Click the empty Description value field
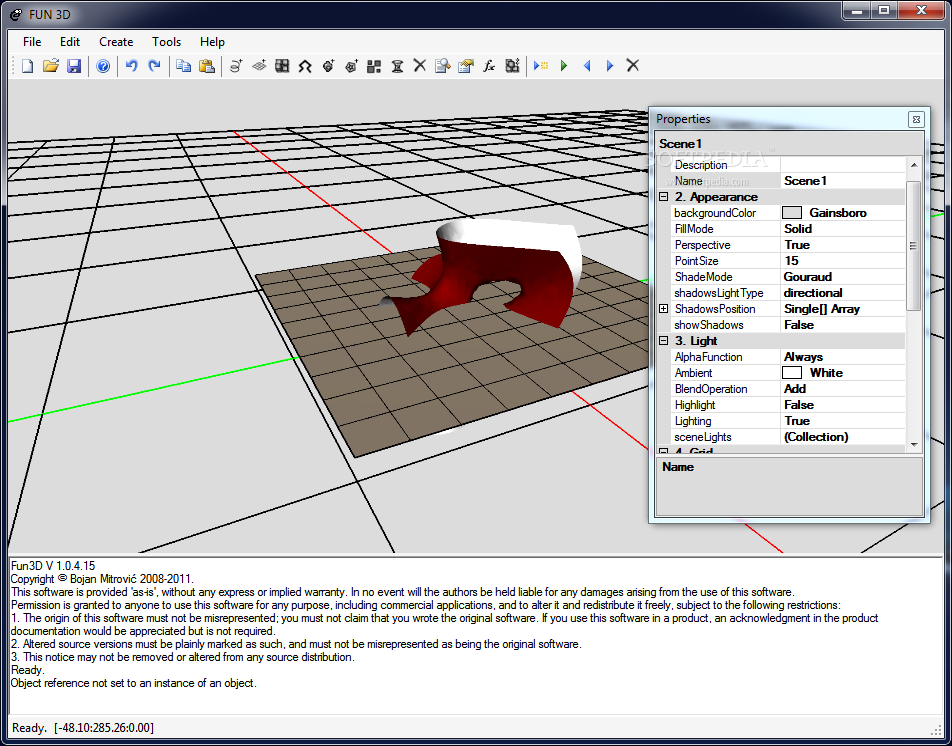 point(843,165)
